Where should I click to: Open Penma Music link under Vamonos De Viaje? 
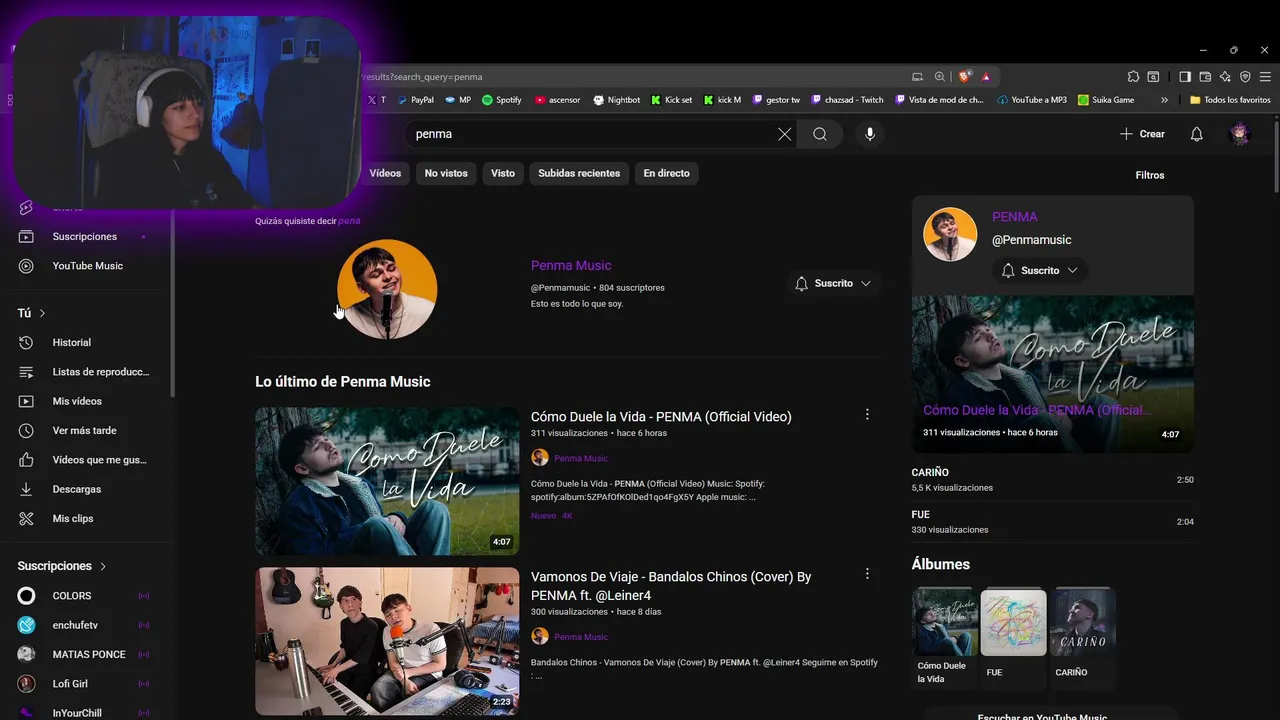tap(581, 637)
